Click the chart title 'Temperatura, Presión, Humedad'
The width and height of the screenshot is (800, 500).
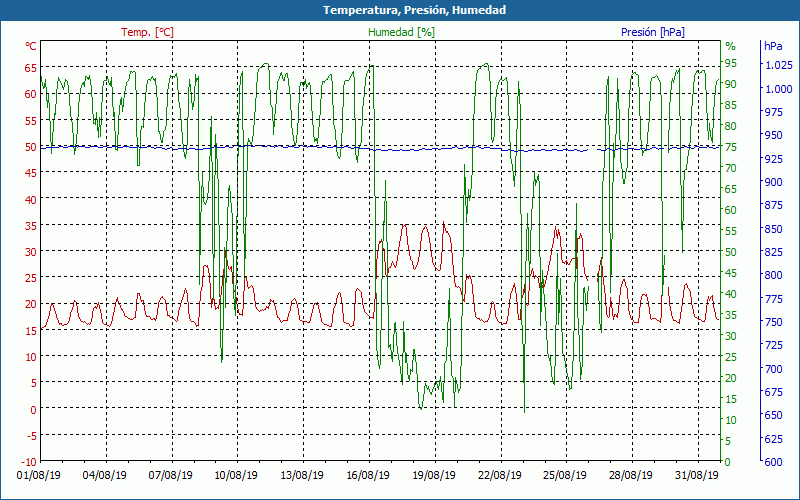pos(414,10)
